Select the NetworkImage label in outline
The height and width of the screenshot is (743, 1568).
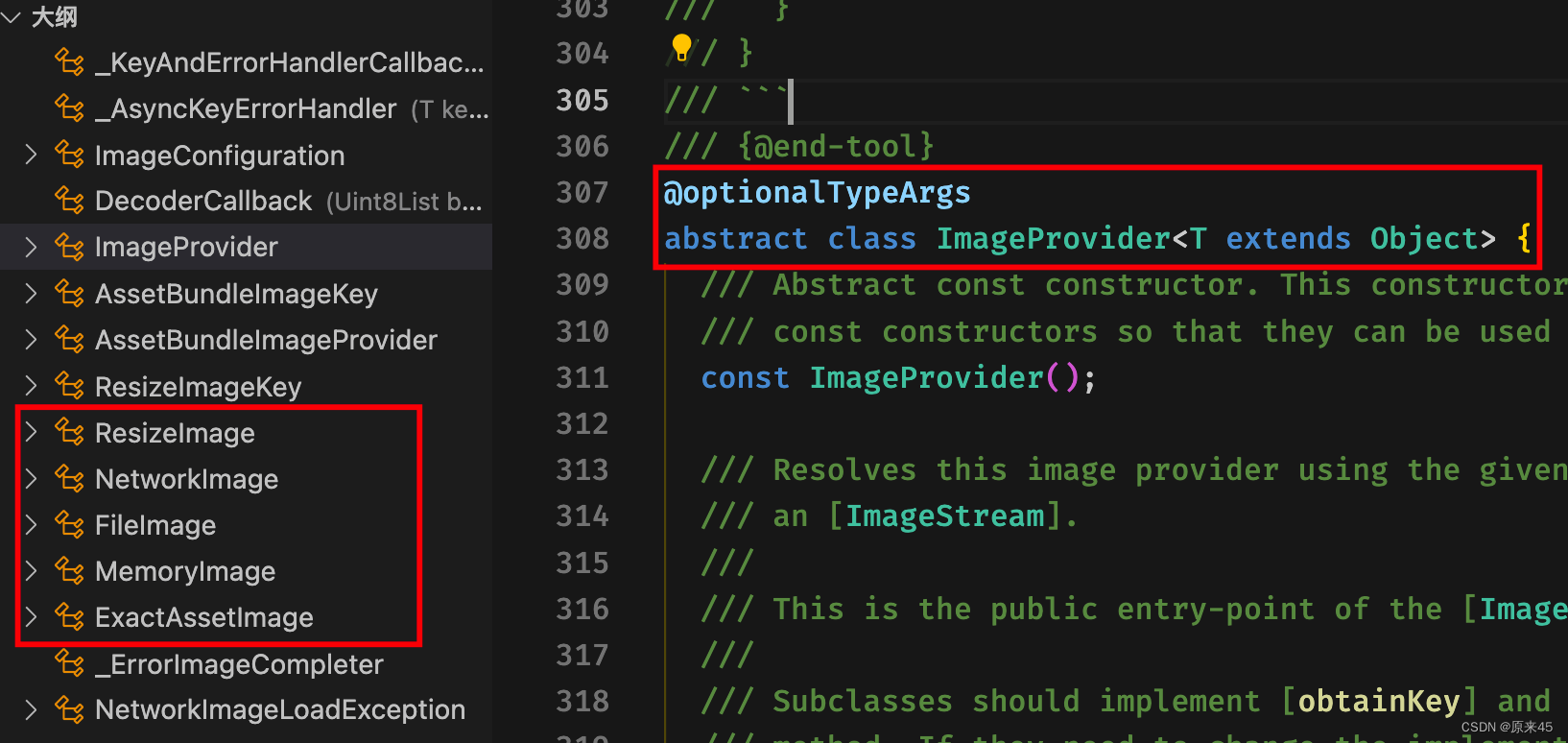pos(186,479)
